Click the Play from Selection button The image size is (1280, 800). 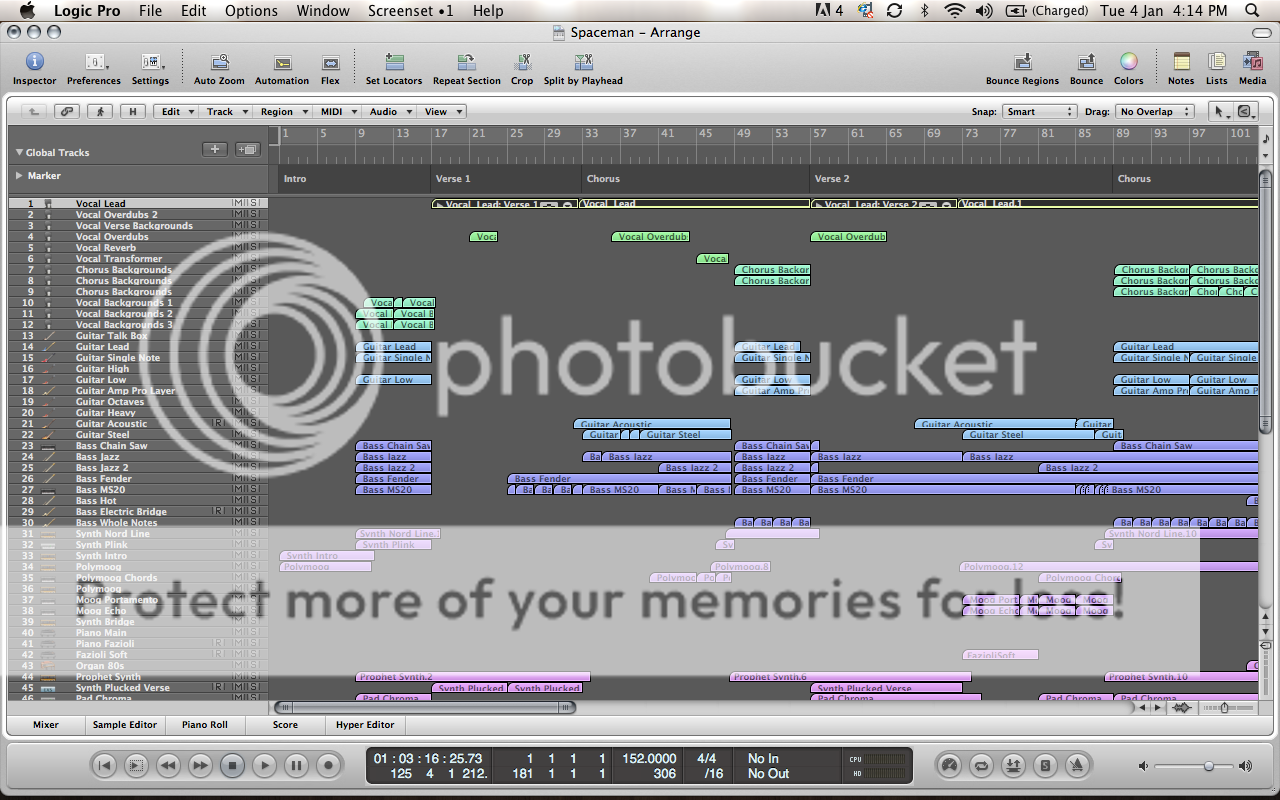coord(136,766)
